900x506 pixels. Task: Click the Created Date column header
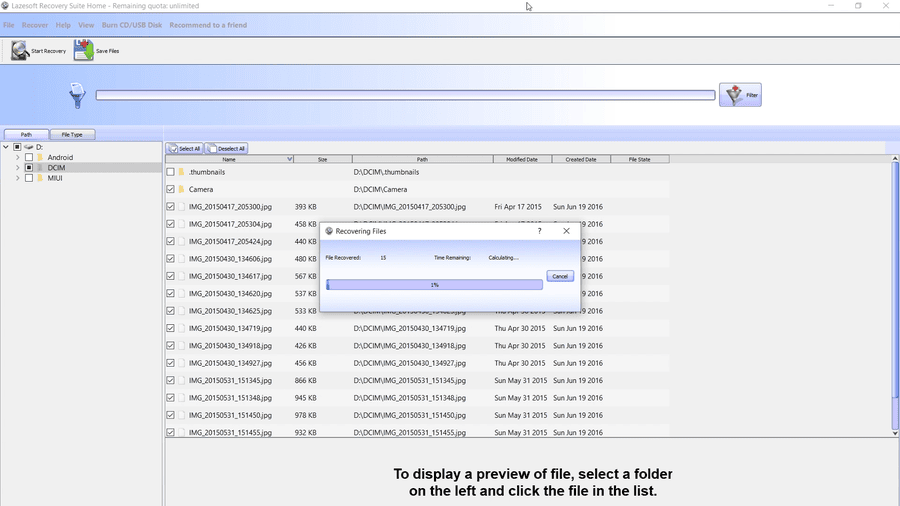581,159
